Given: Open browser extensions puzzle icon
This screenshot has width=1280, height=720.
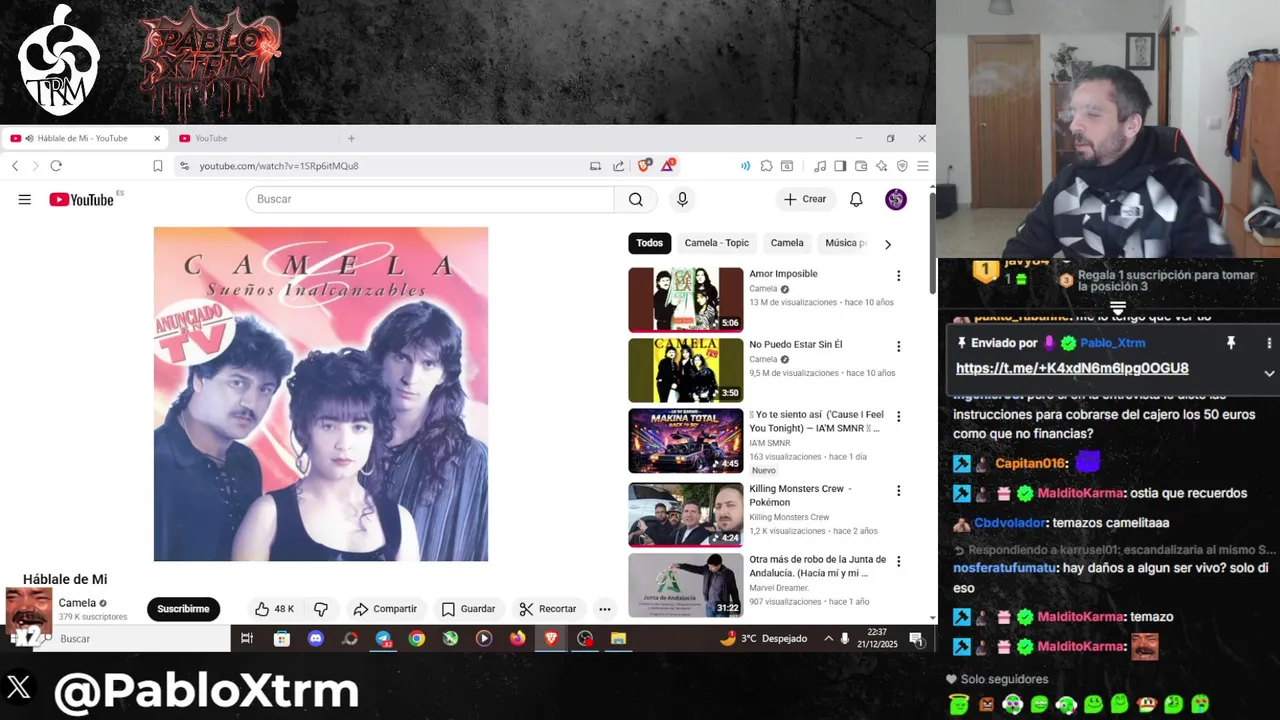Looking at the screenshot, I should (x=766, y=166).
